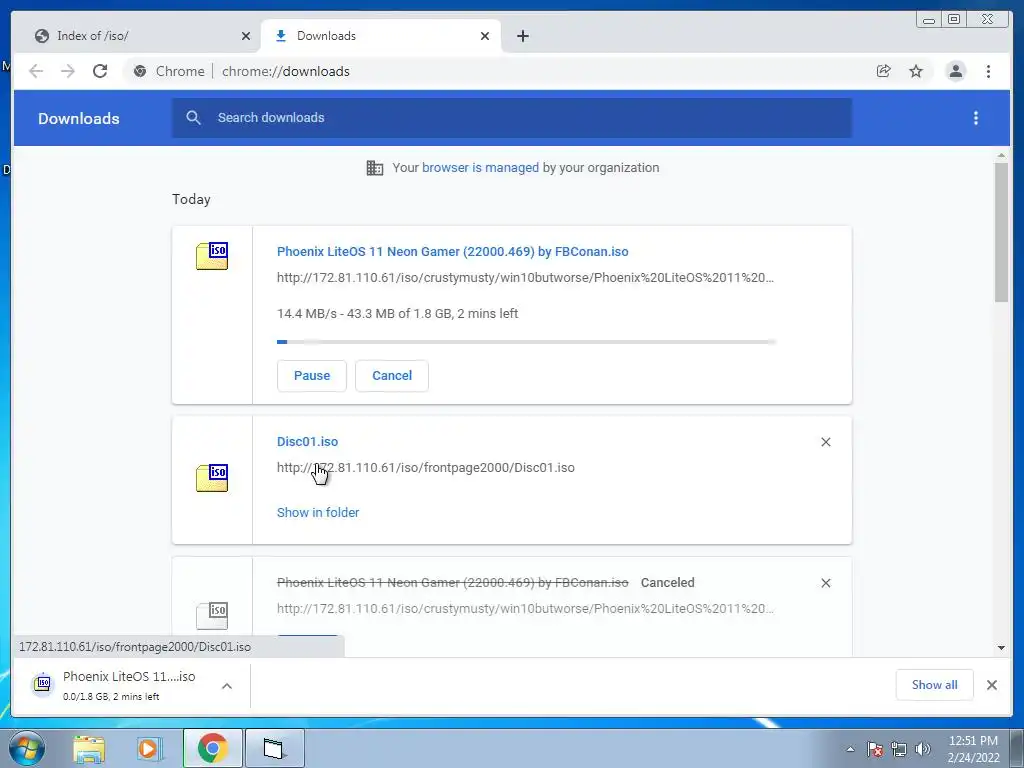Click ISO file icon of active Phoenix download
This screenshot has width=1024, height=768.
[212, 255]
